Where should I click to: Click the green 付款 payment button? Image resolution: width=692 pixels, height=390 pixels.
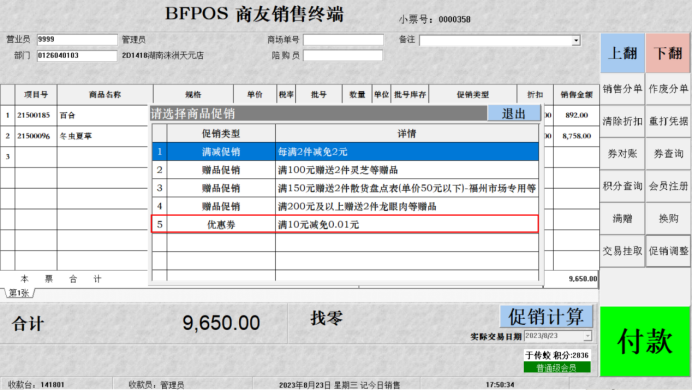(645, 341)
